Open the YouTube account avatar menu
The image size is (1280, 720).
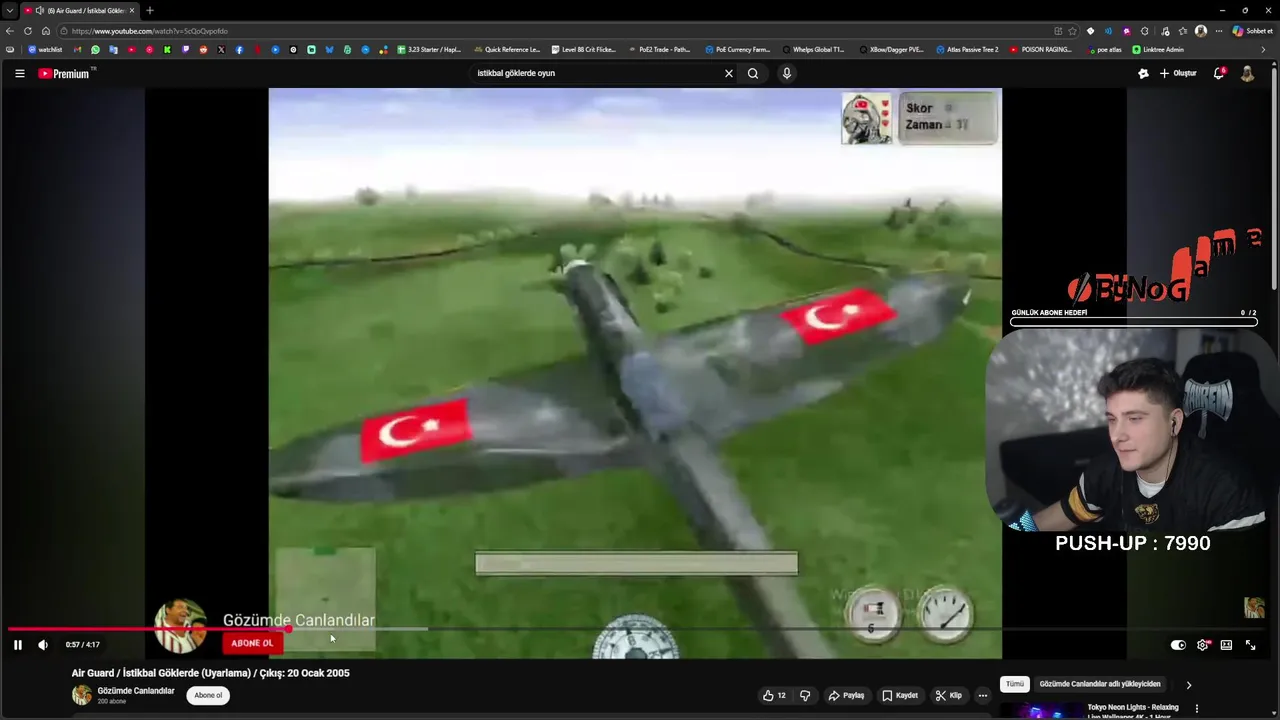[x=1247, y=73]
